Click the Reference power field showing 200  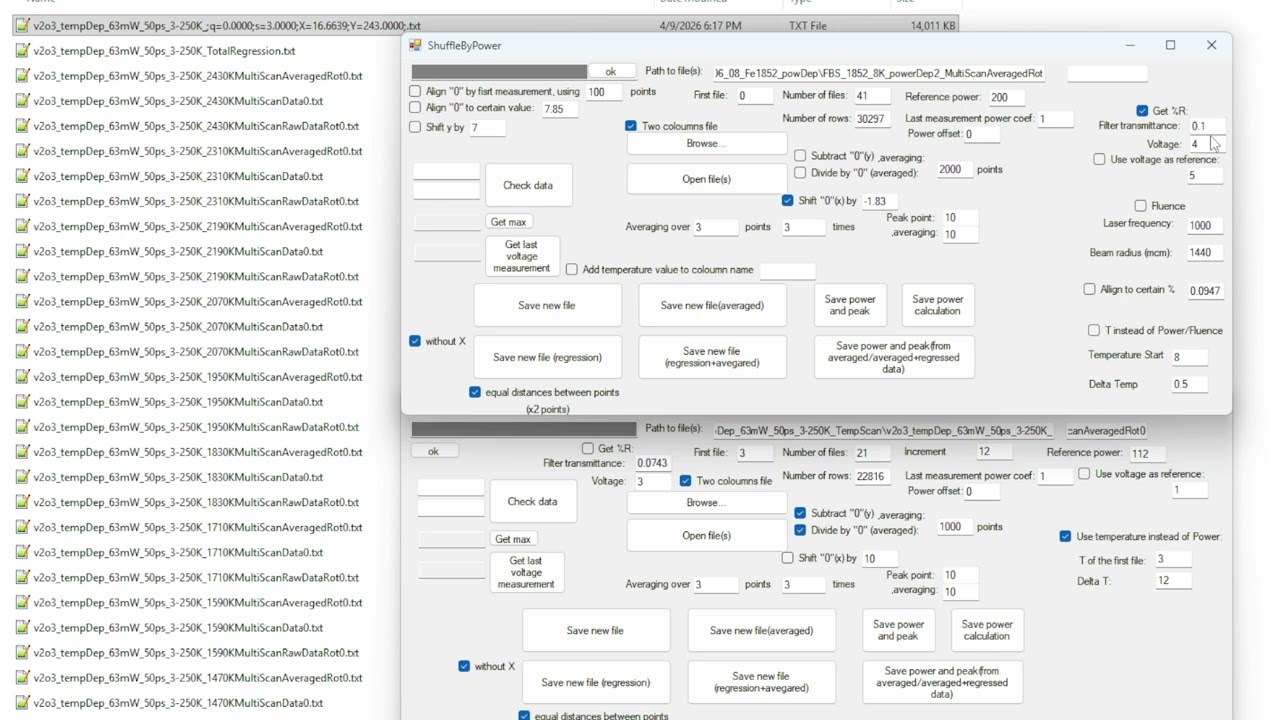(1007, 97)
